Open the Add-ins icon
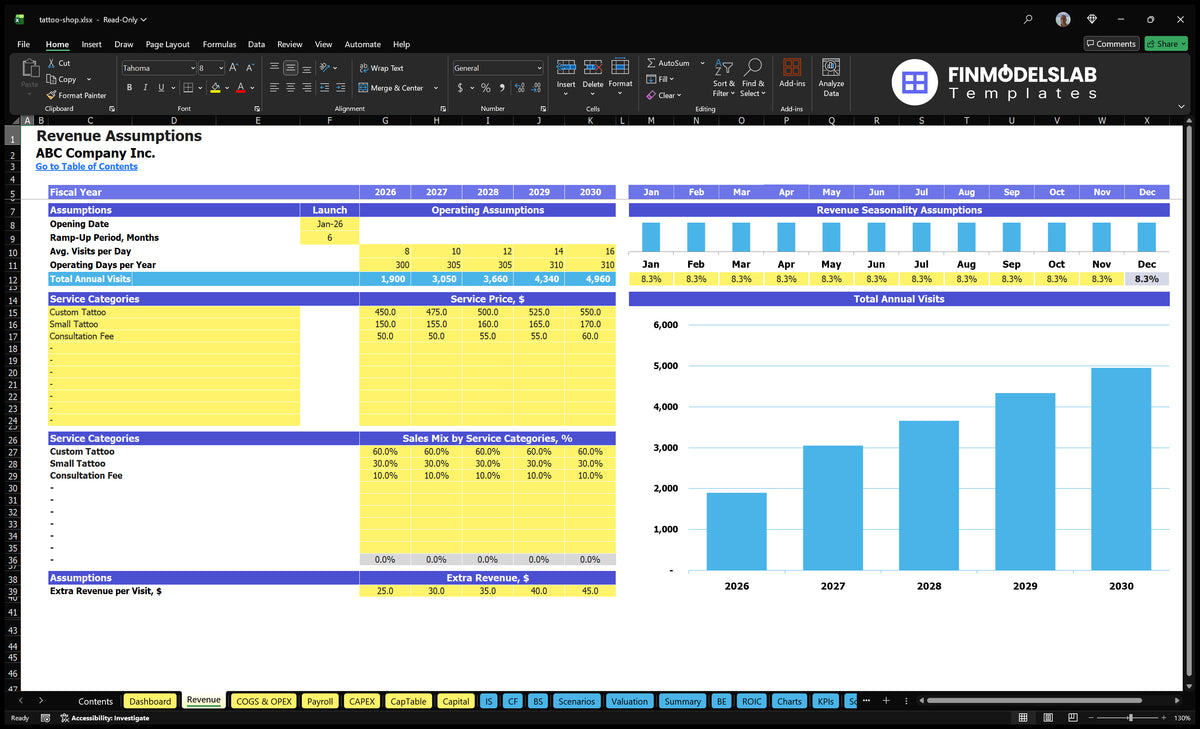Viewport: 1200px width, 729px height. tap(792, 67)
